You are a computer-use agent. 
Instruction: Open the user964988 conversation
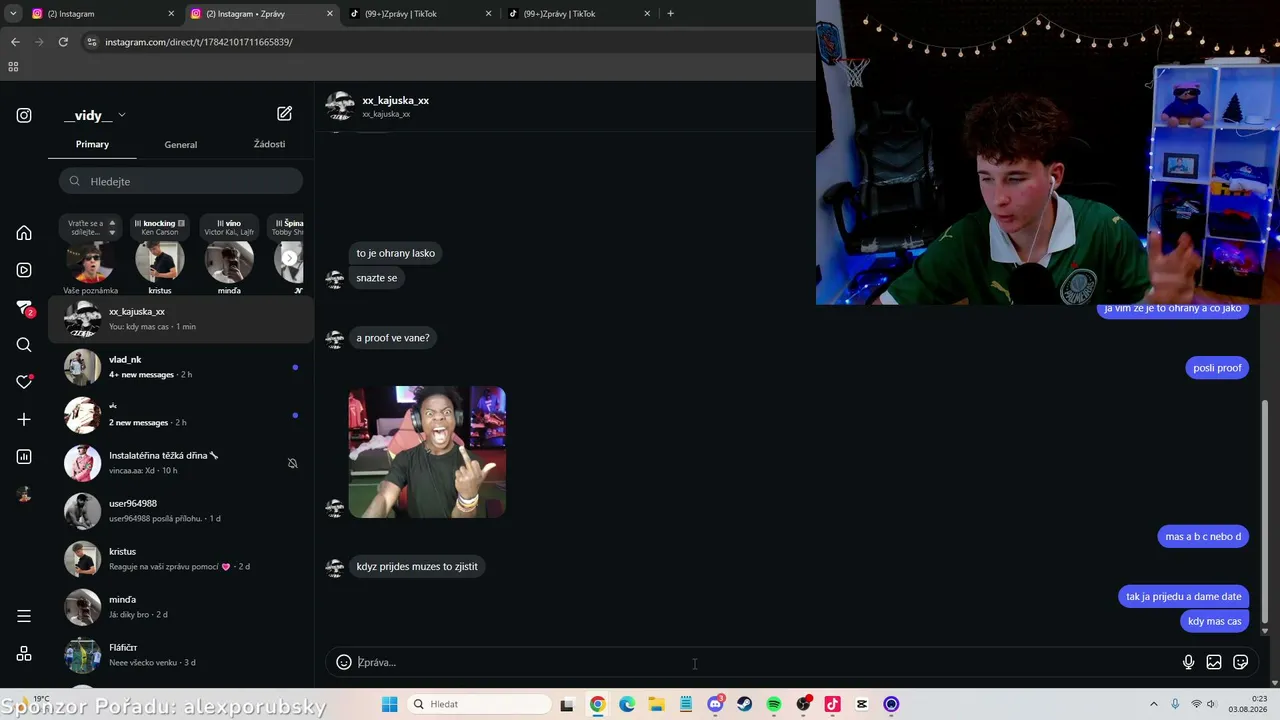(181, 511)
